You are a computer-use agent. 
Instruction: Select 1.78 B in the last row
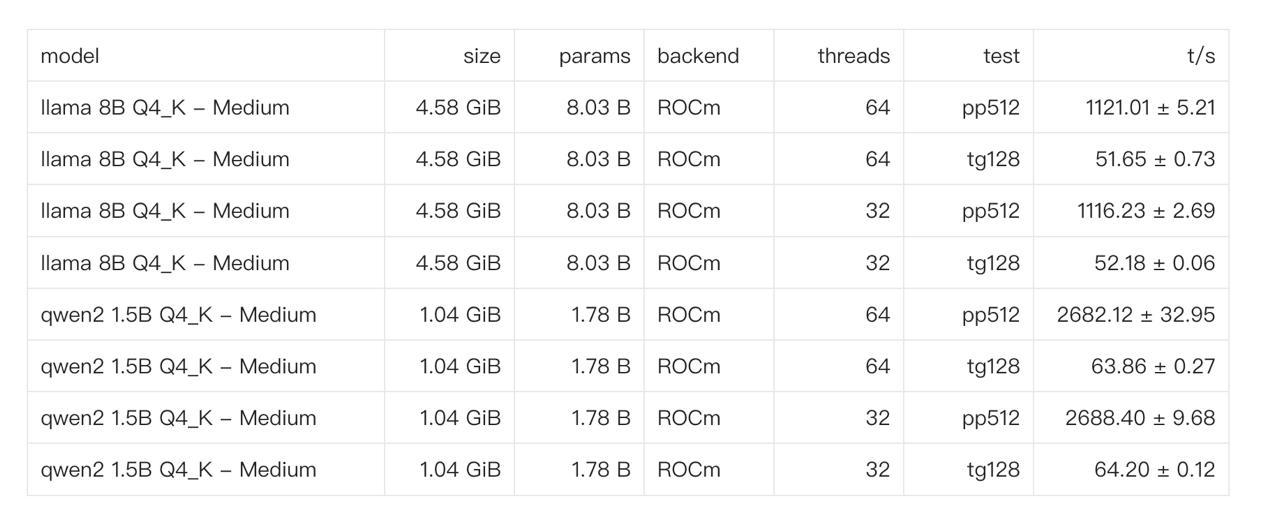click(x=601, y=470)
